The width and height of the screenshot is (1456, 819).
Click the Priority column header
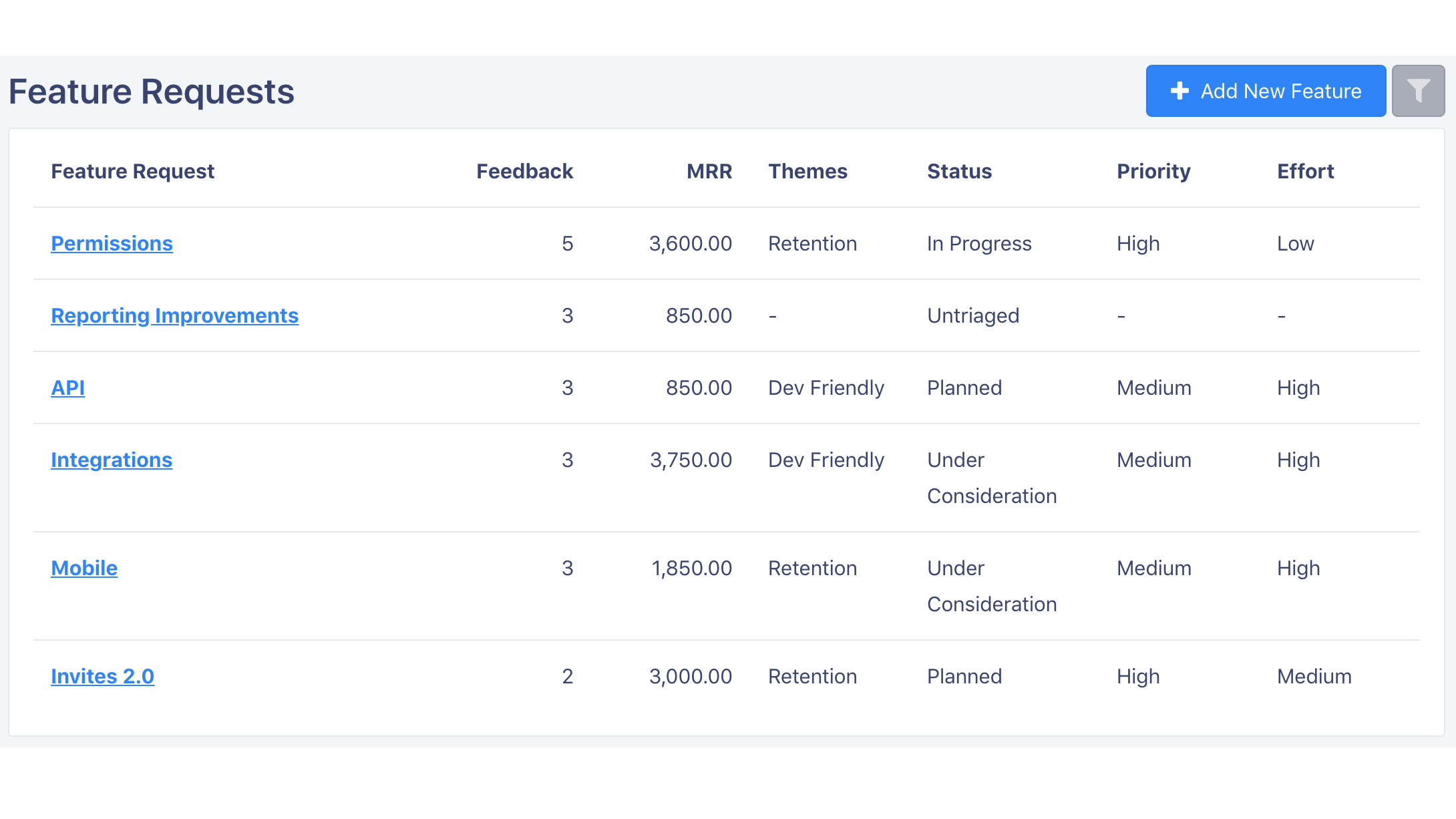point(1153,171)
